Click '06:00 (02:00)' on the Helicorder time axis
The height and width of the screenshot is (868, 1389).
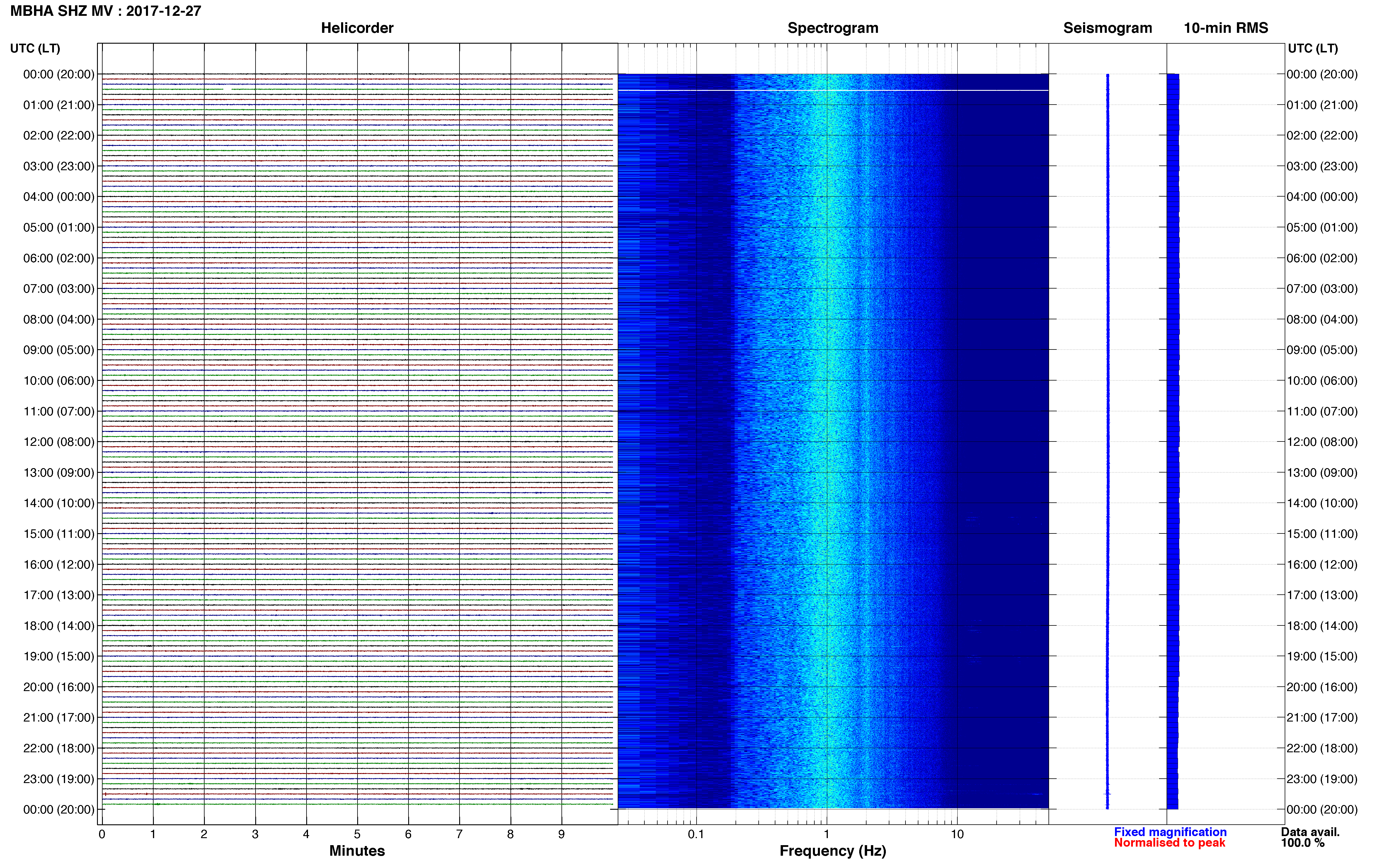[59, 258]
